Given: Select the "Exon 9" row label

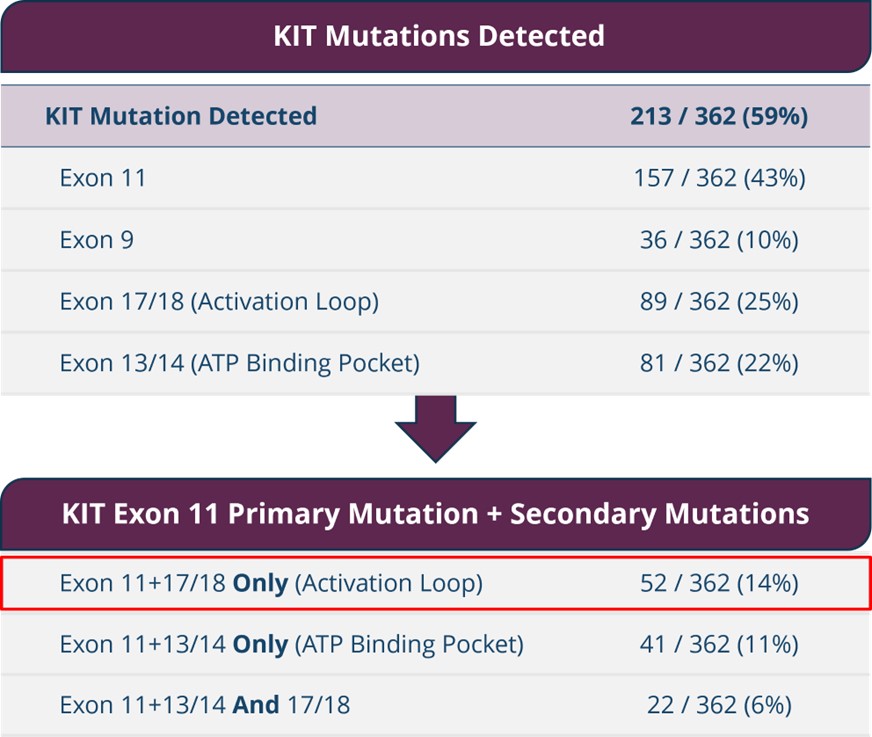Looking at the screenshot, I should pyautogui.click(x=96, y=240).
